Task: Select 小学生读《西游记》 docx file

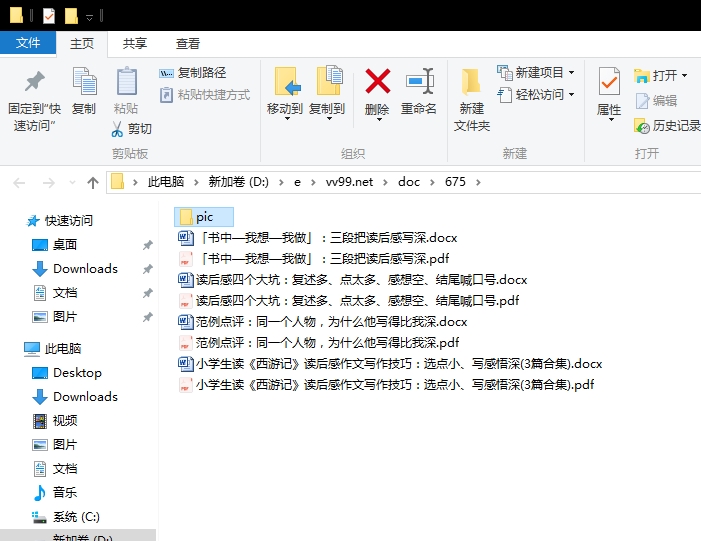Action: (390, 363)
